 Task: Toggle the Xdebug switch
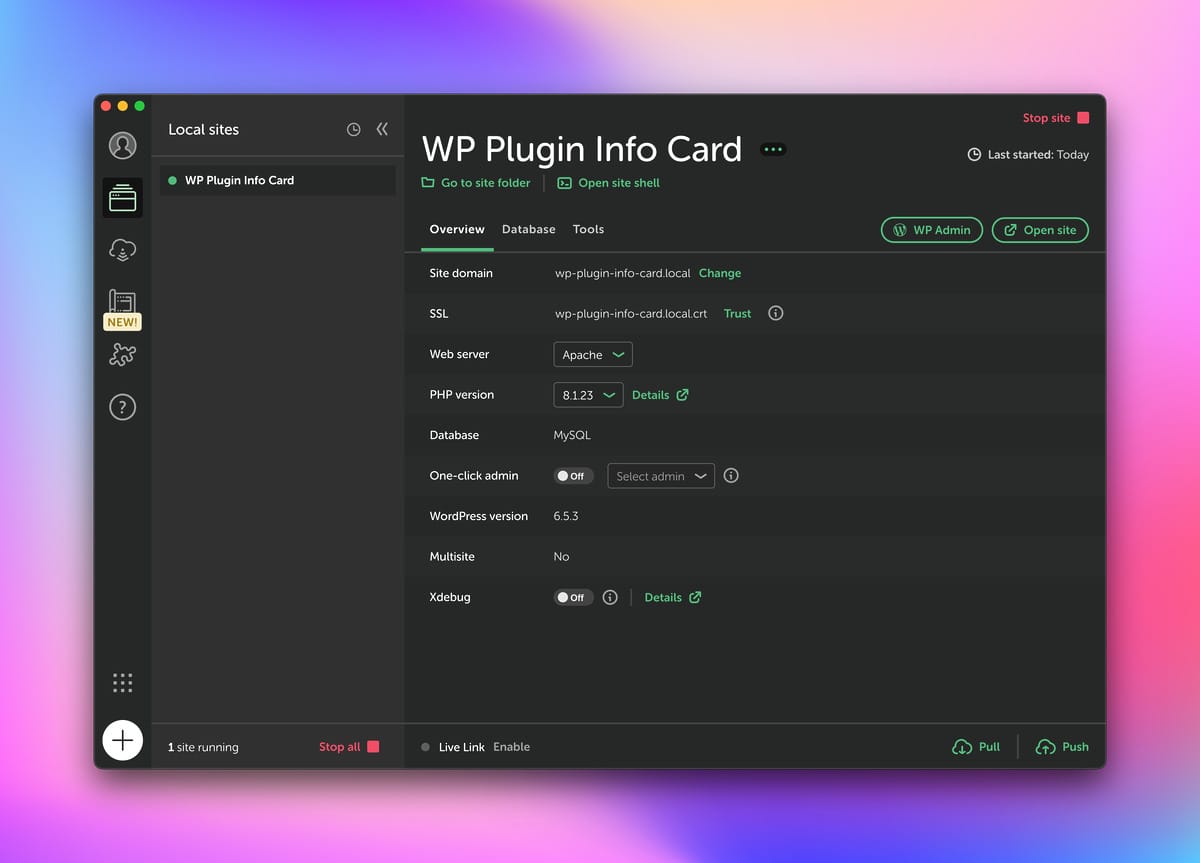[573, 597]
